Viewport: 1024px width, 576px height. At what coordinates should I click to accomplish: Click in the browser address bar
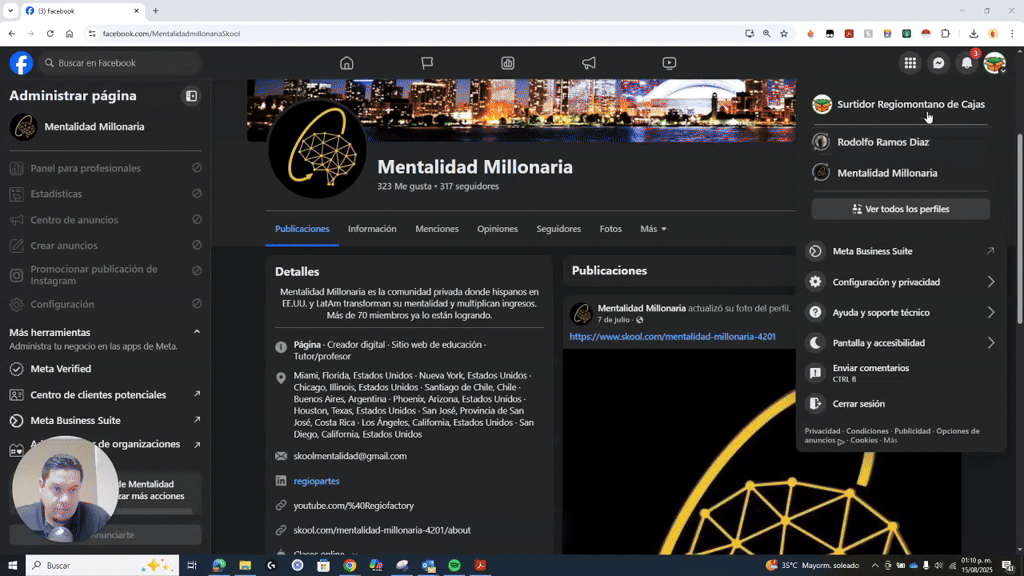(418, 33)
